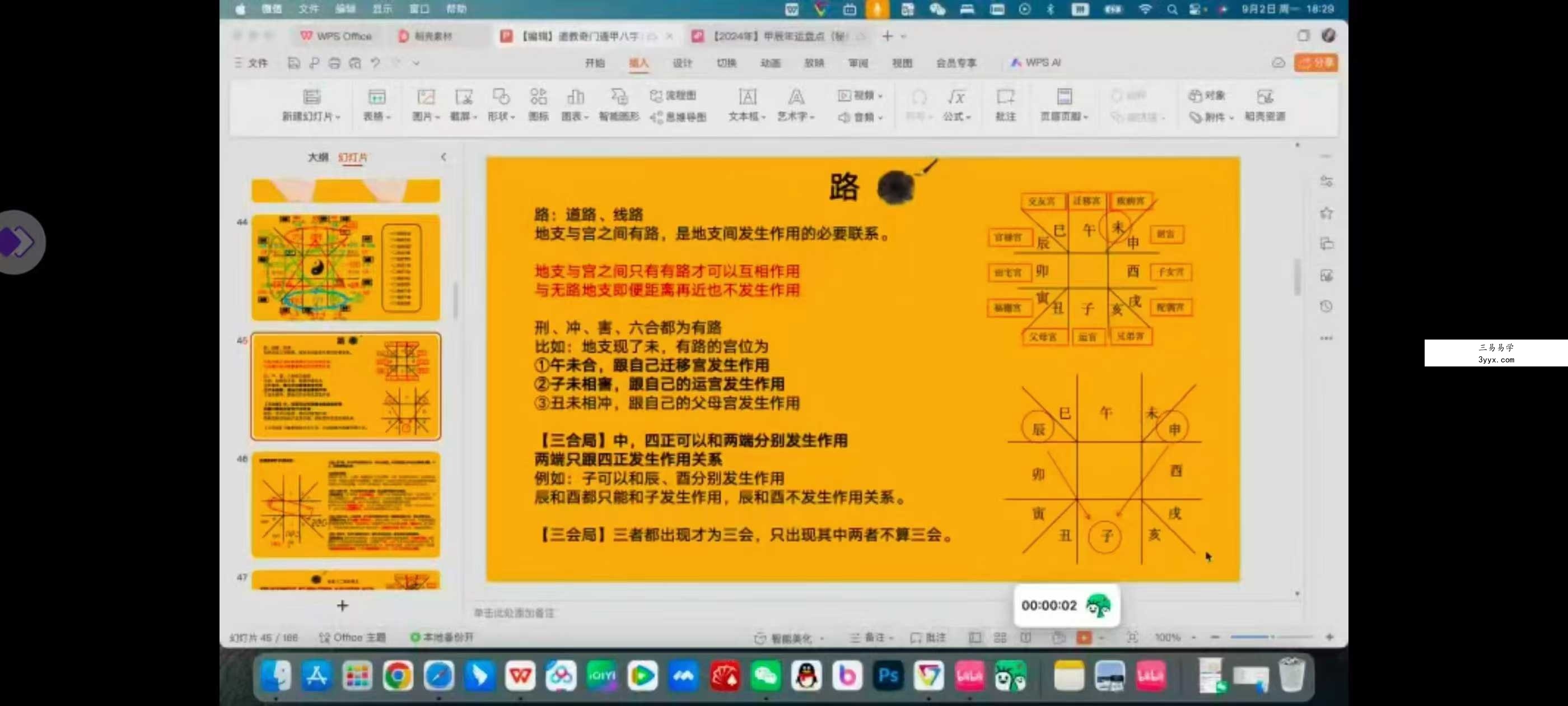
Task: Open the WPS AI button
Action: [x=1036, y=63]
